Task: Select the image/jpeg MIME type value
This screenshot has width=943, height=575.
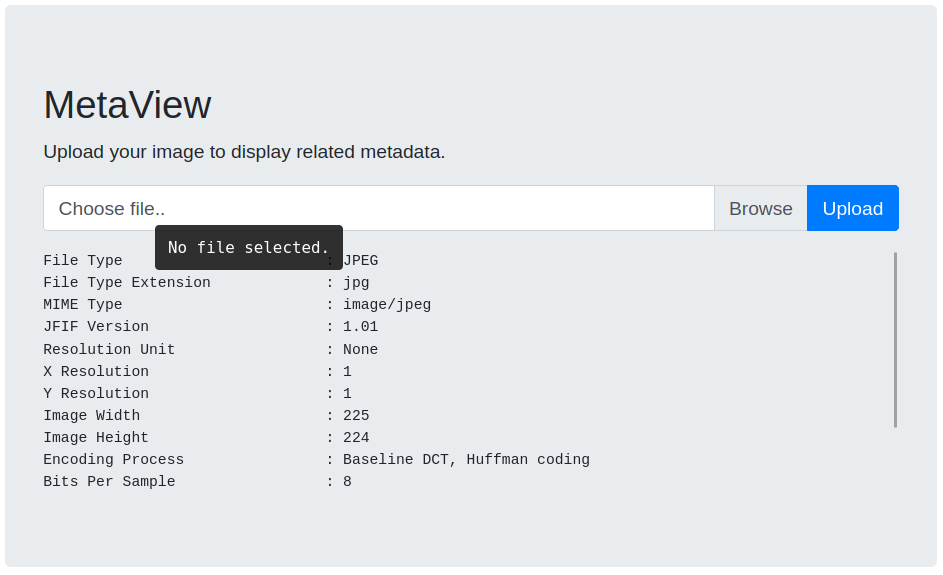Action: (x=387, y=305)
